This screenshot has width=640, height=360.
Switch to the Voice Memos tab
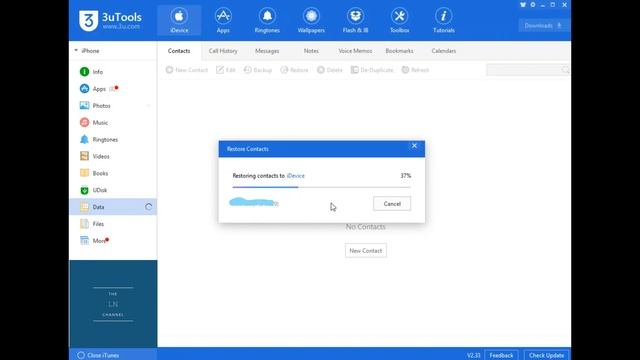pos(355,51)
